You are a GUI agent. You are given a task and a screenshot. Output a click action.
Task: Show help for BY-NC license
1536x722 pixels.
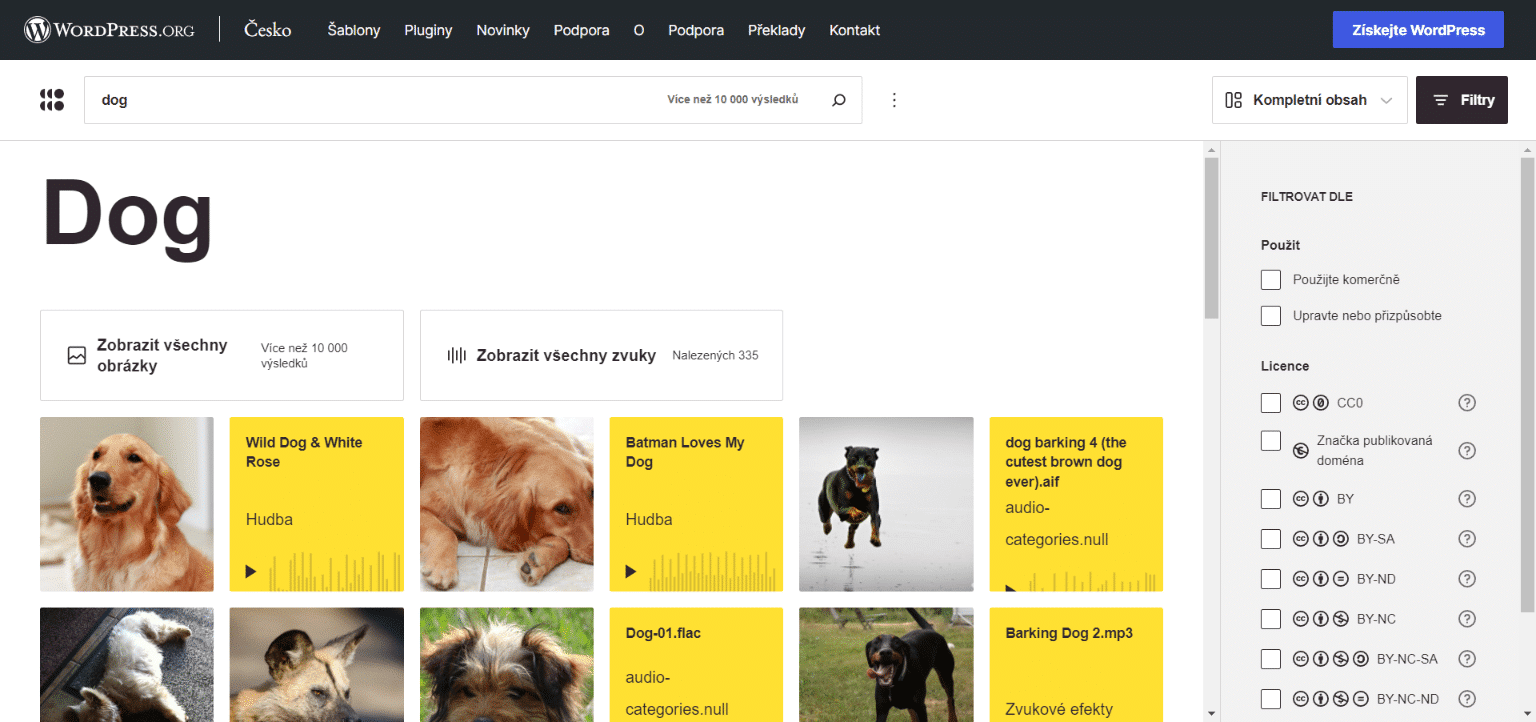[1467, 619]
